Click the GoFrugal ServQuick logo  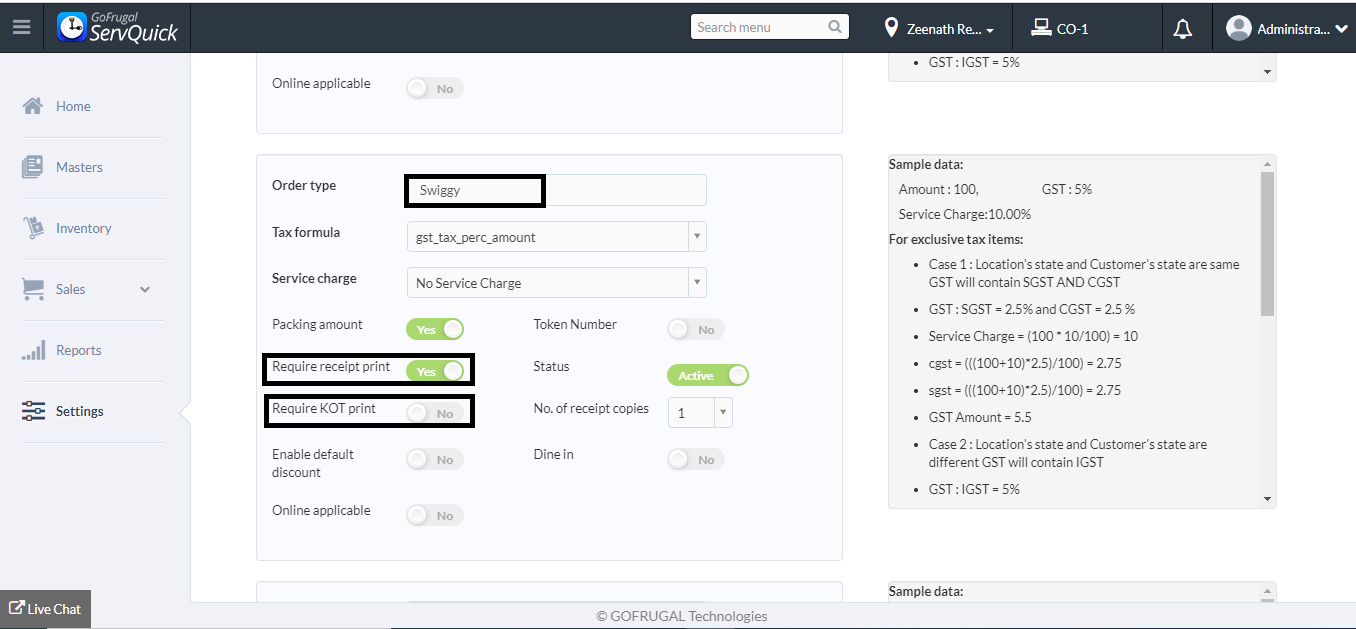[x=118, y=28]
